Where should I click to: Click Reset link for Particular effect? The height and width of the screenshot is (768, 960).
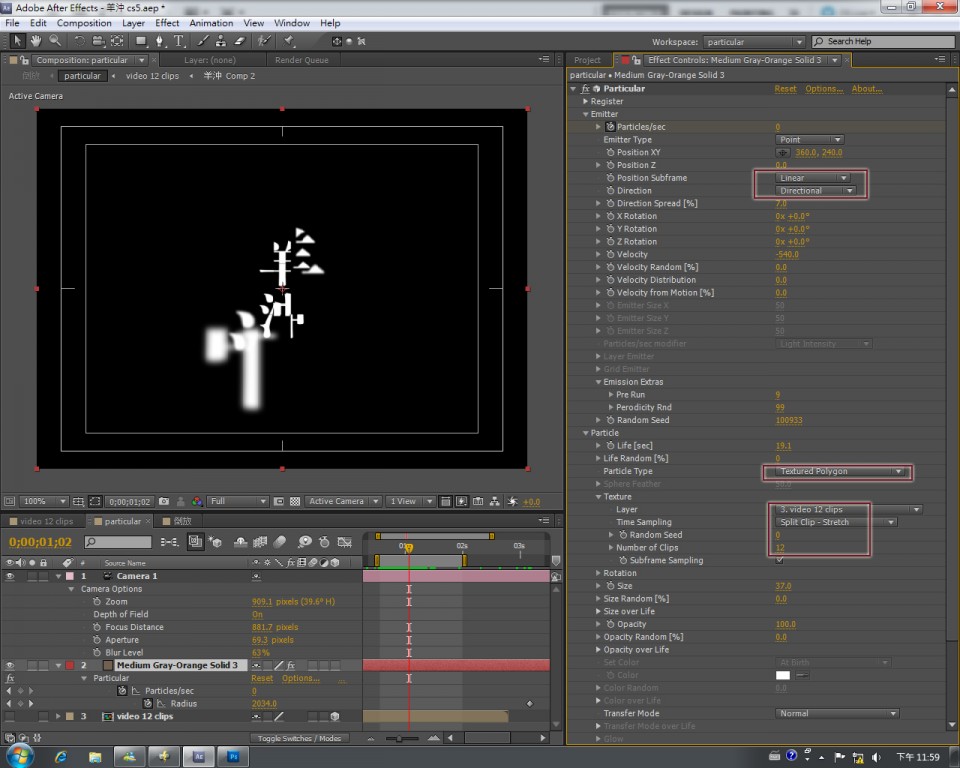click(x=785, y=89)
